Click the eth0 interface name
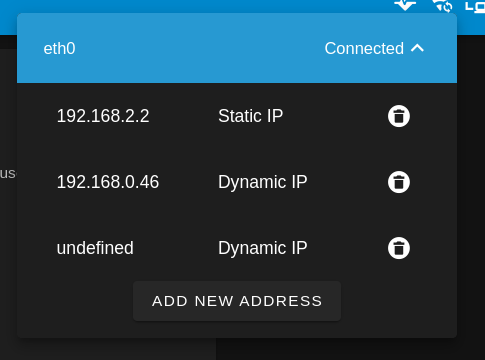Screen dimensions: 485x360 [x=59, y=49]
